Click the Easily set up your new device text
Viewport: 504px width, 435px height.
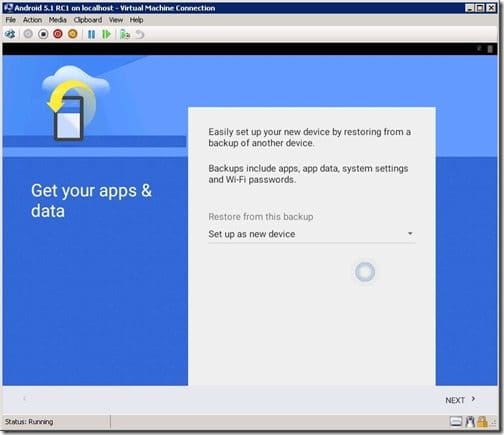[x=309, y=137]
